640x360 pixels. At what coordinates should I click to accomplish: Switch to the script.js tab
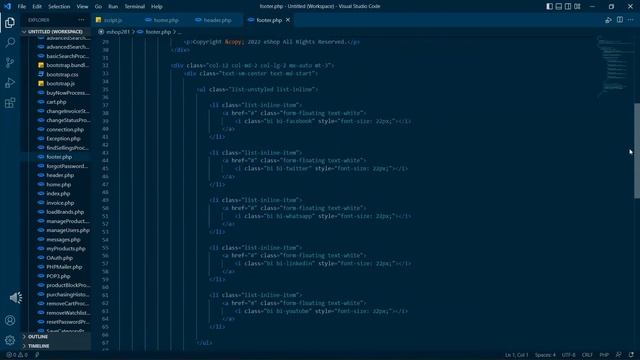point(113,20)
